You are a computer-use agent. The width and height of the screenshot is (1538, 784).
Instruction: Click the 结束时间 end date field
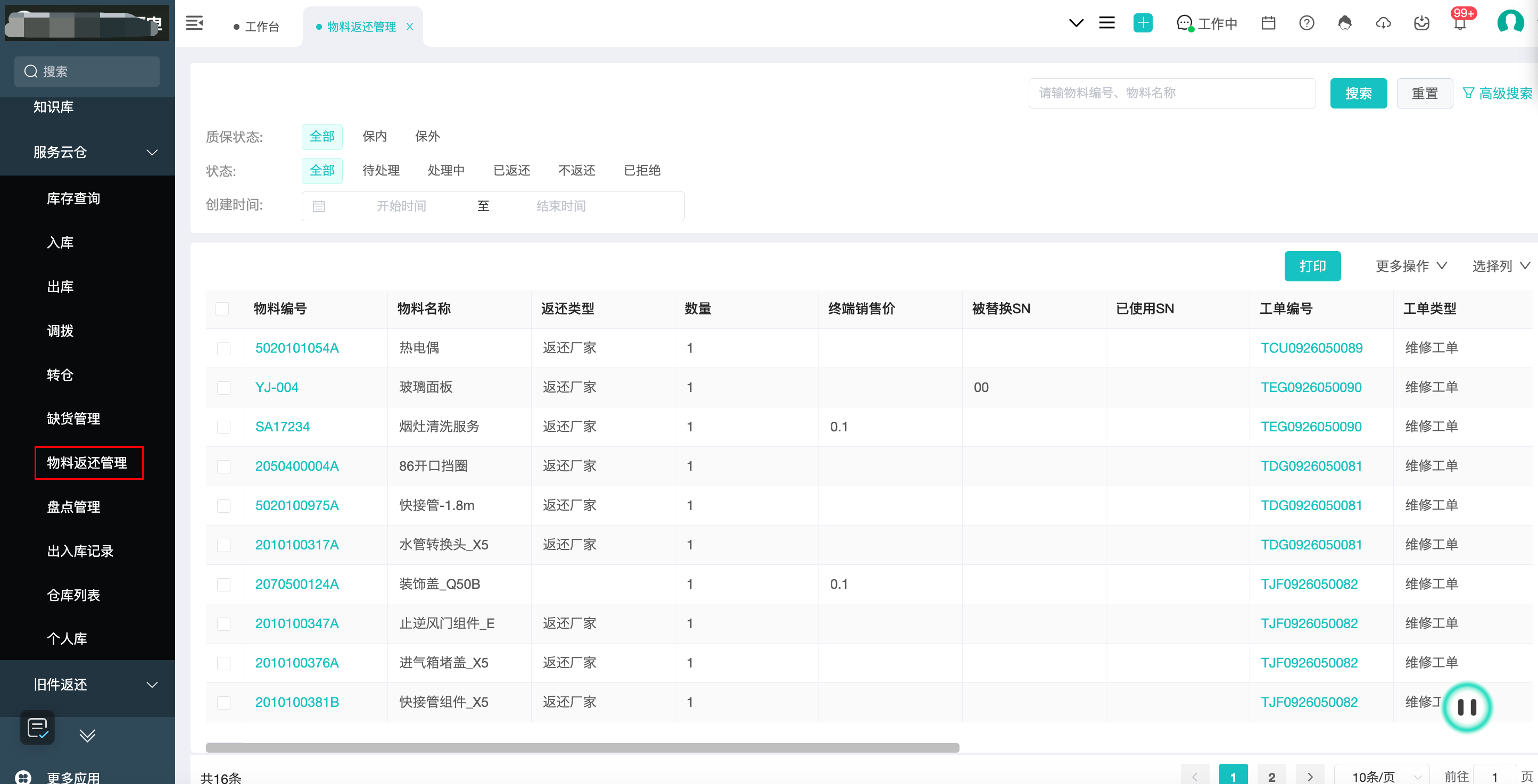(x=560, y=206)
